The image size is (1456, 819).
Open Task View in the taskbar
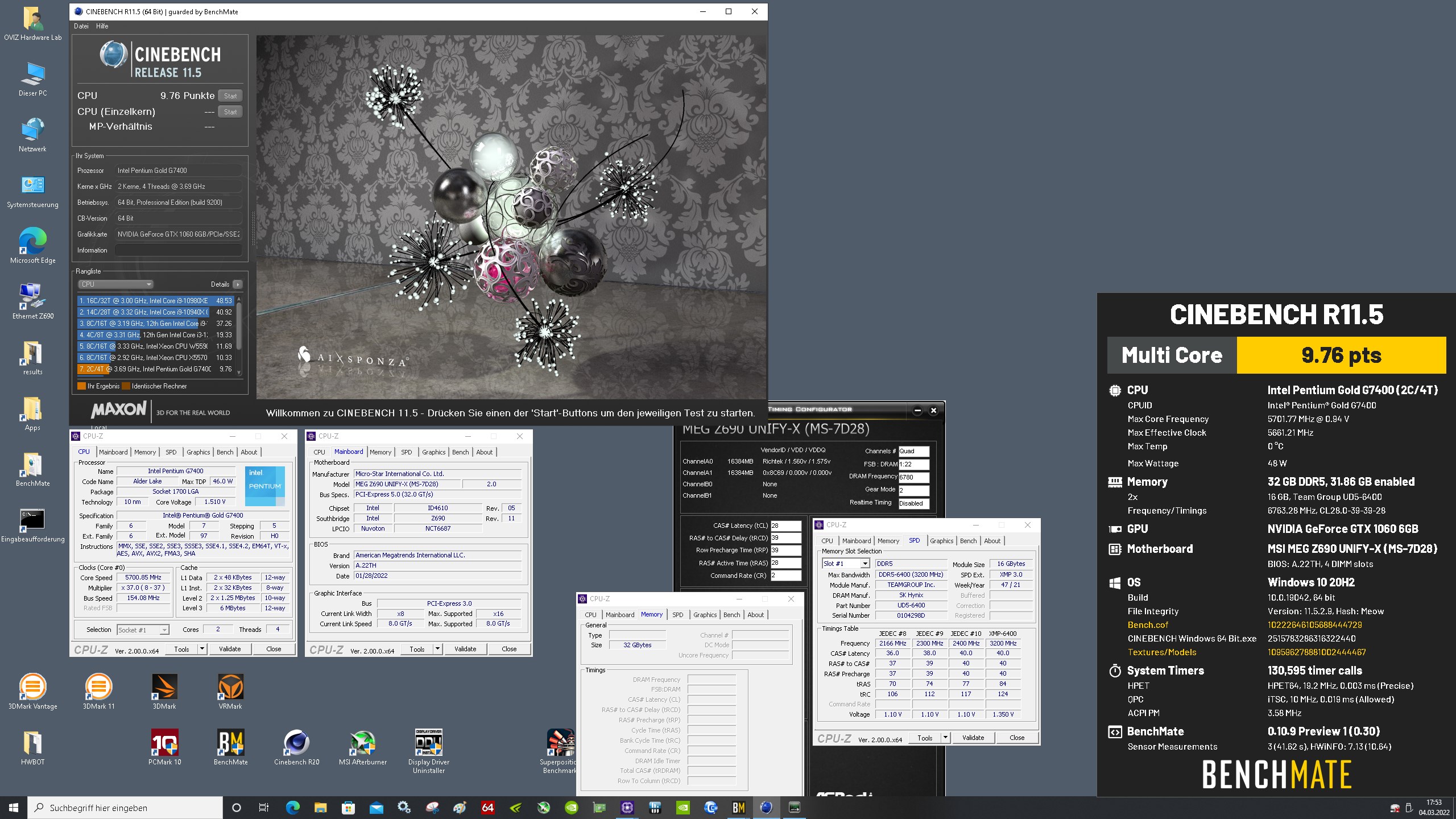264,807
